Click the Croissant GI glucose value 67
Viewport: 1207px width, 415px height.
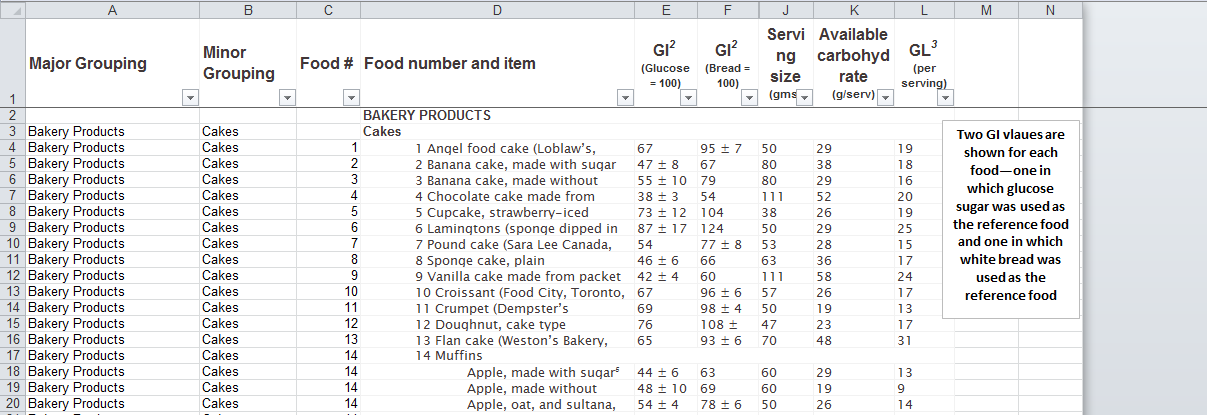click(x=644, y=292)
